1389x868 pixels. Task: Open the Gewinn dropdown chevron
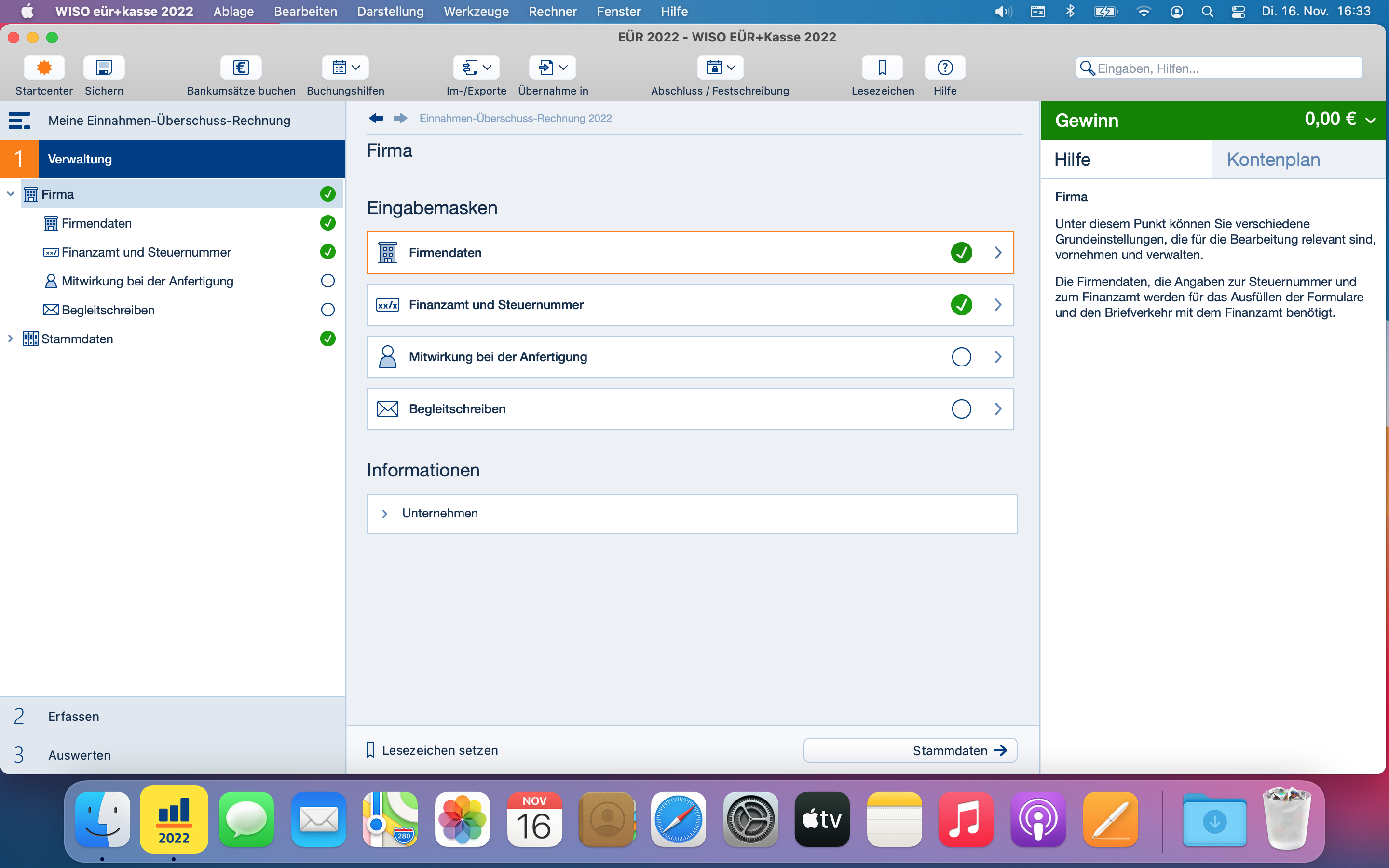(1371, 121)
